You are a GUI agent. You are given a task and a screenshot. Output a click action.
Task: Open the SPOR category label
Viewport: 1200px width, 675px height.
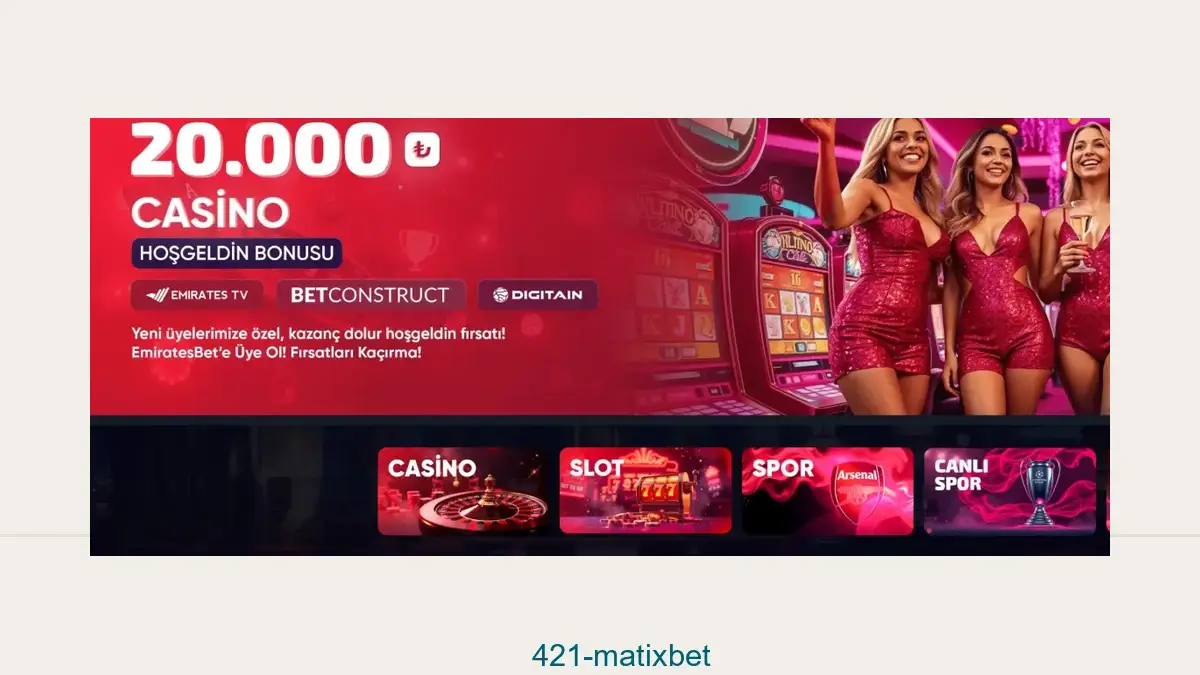[x=783, y=467]
